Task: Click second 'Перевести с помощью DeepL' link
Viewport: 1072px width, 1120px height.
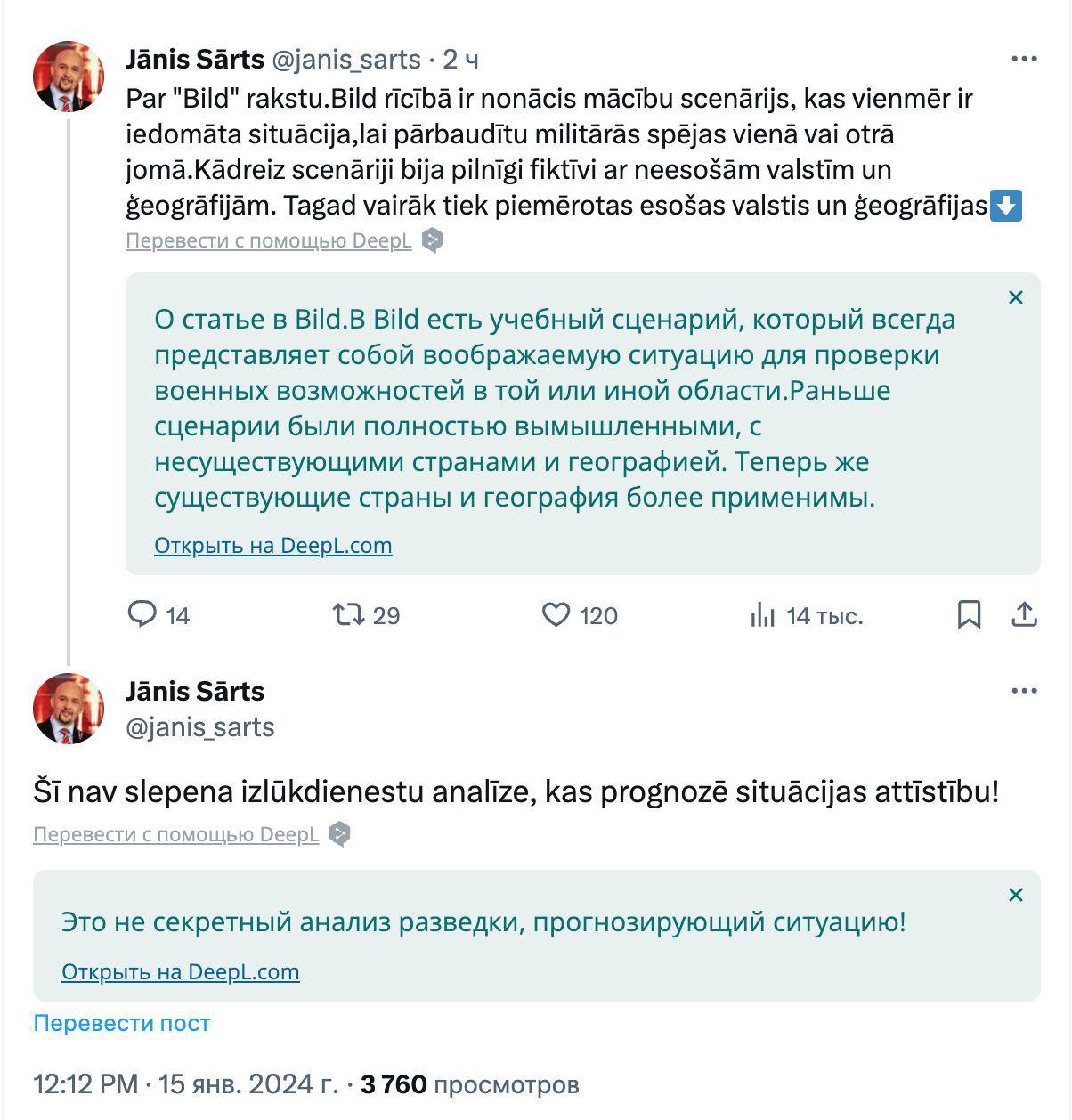Action: pyautogui.click(x=175, y=834)
